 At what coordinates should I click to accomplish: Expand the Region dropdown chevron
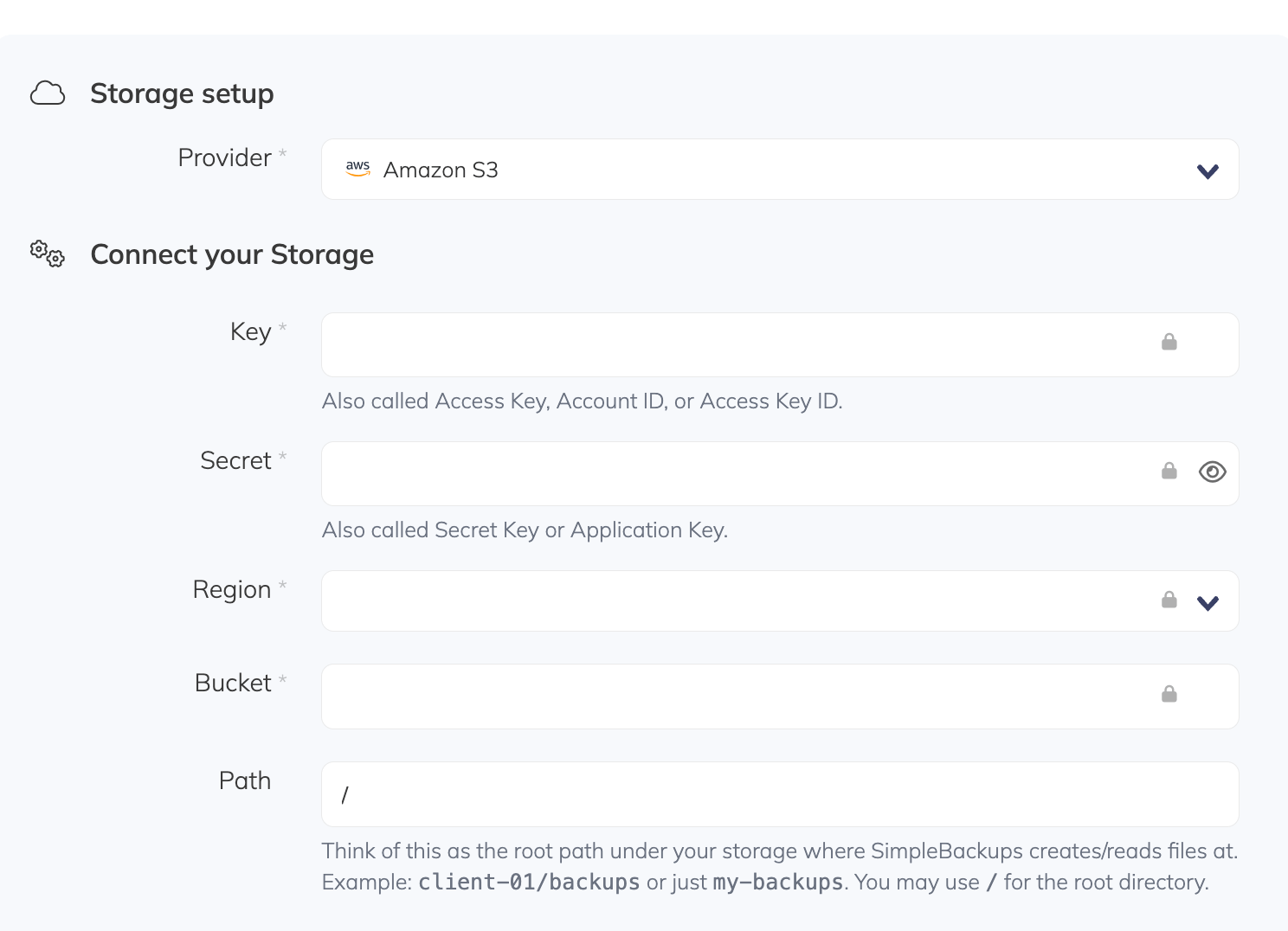point(1207,601)
